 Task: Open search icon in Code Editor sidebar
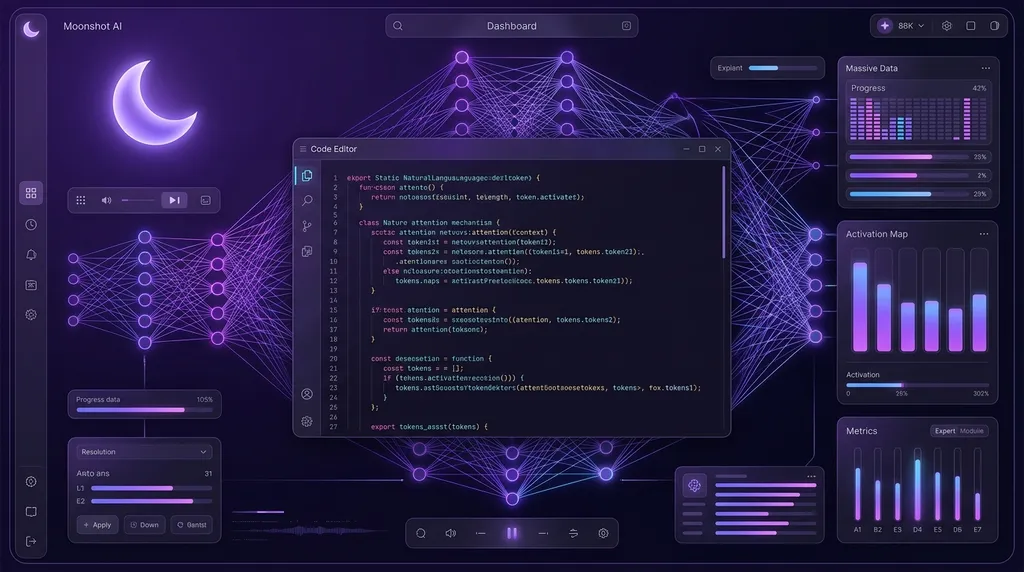point(306,200)
